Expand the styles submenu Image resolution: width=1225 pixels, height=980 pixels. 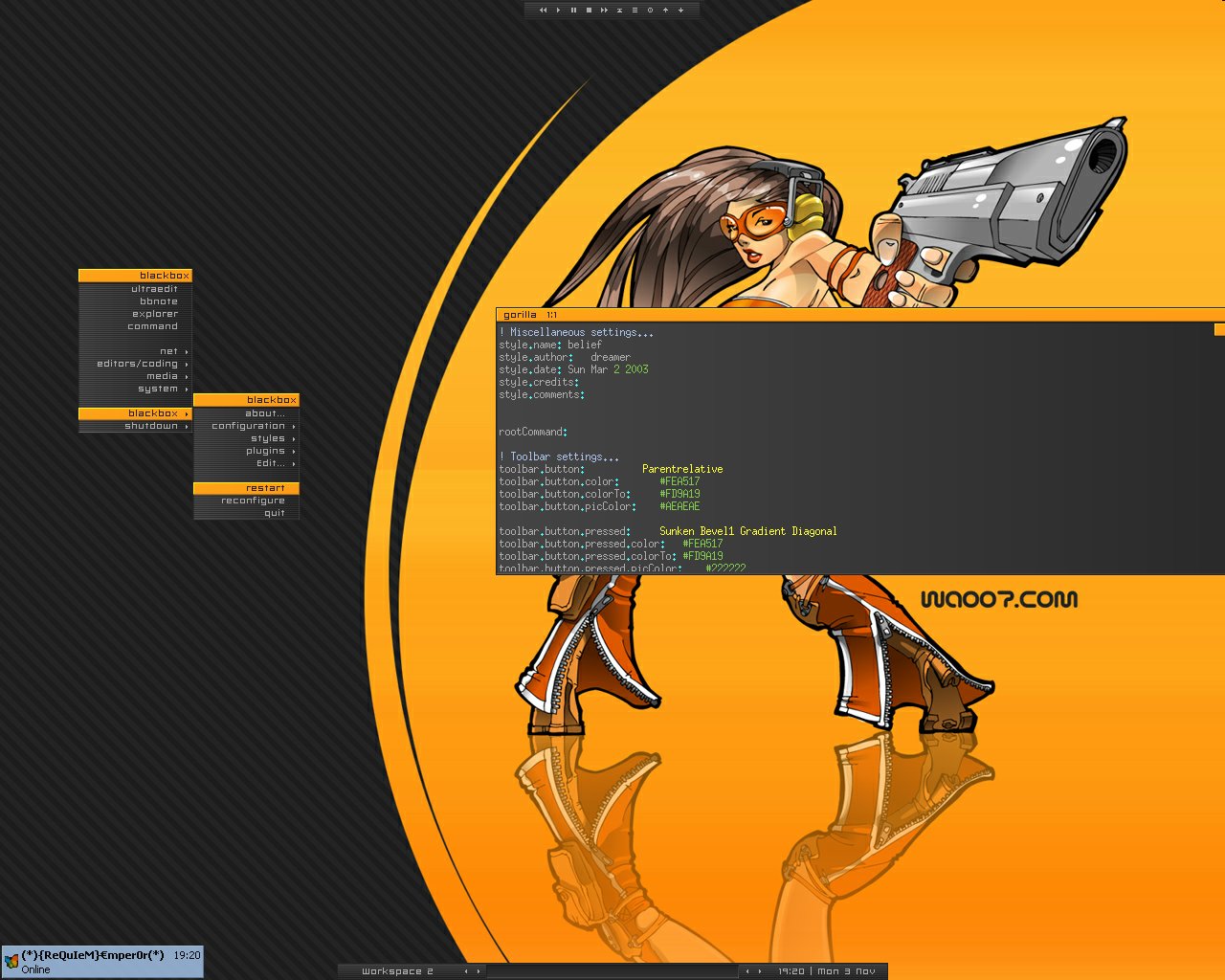246,438
